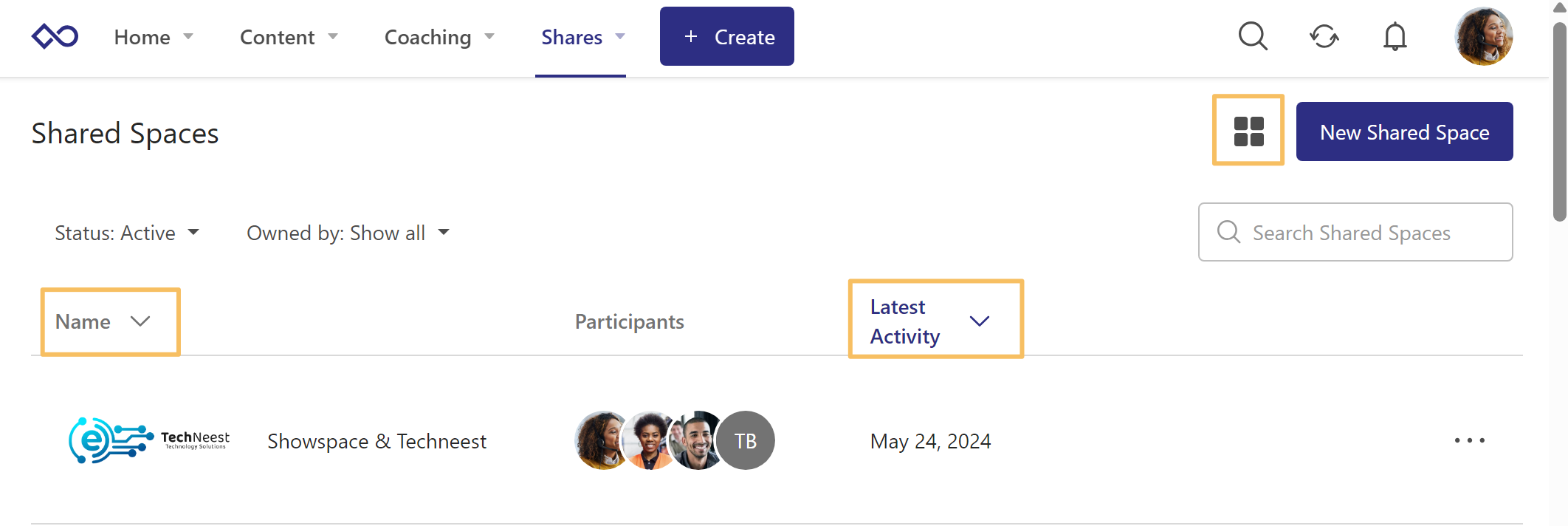Open the global search magnifier icon
This screenshot has width=1568, height=526.
coord(1253,36)
